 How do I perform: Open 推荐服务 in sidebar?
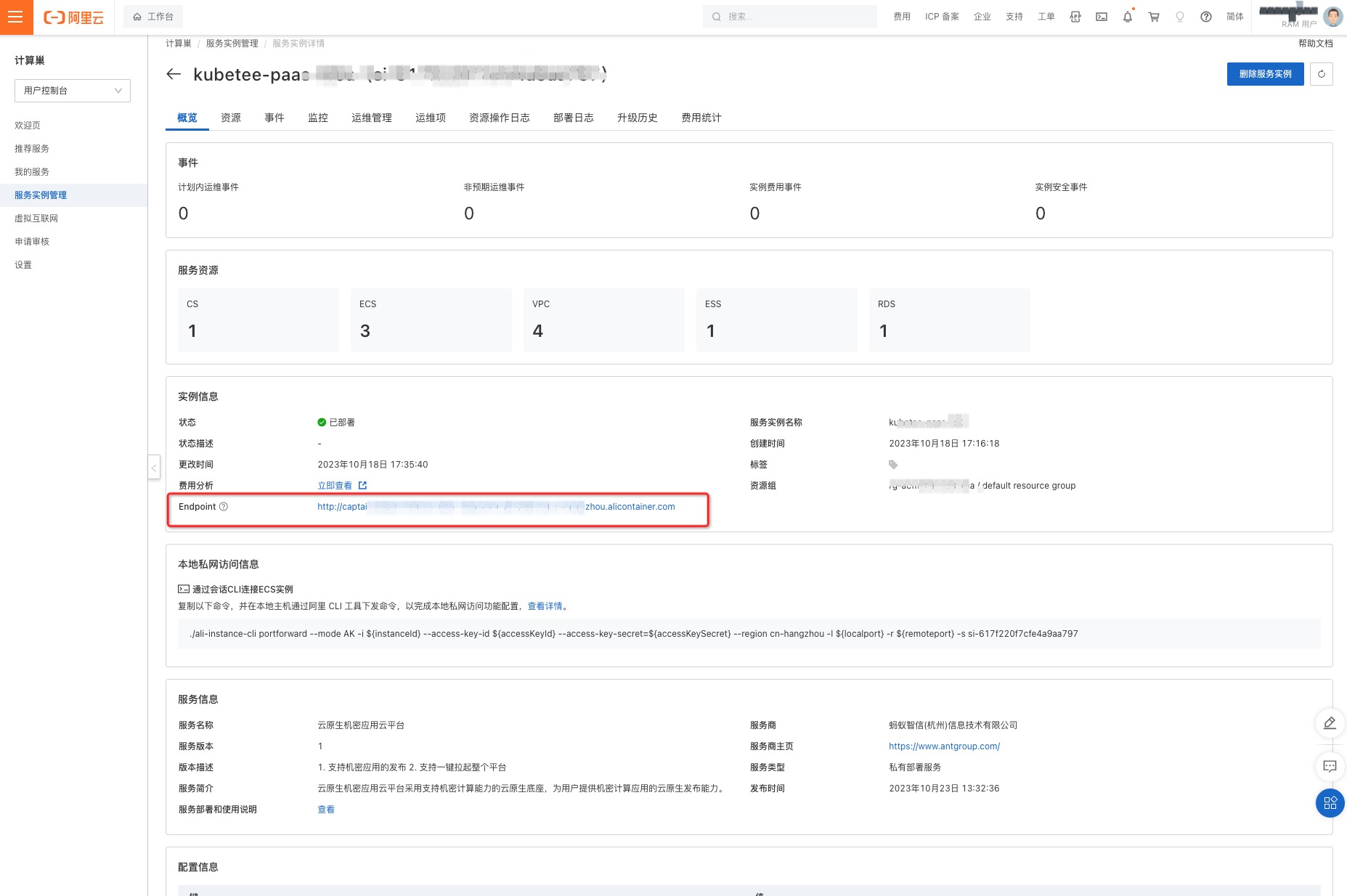32,149
